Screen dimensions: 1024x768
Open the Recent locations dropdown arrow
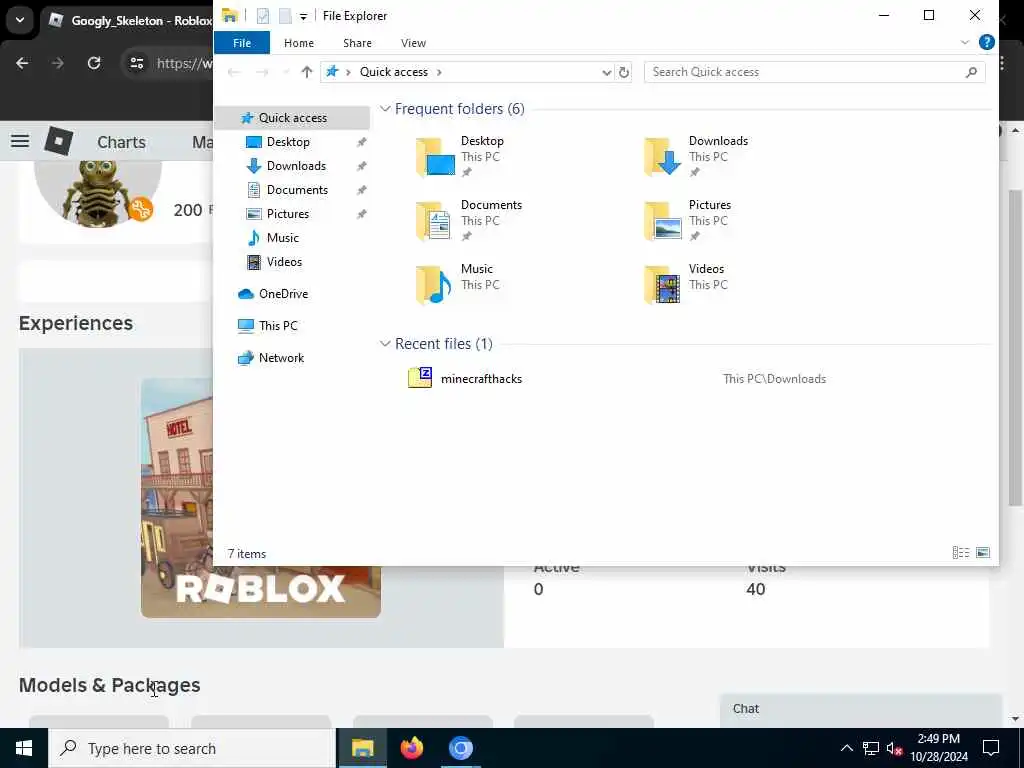(285, 72)
